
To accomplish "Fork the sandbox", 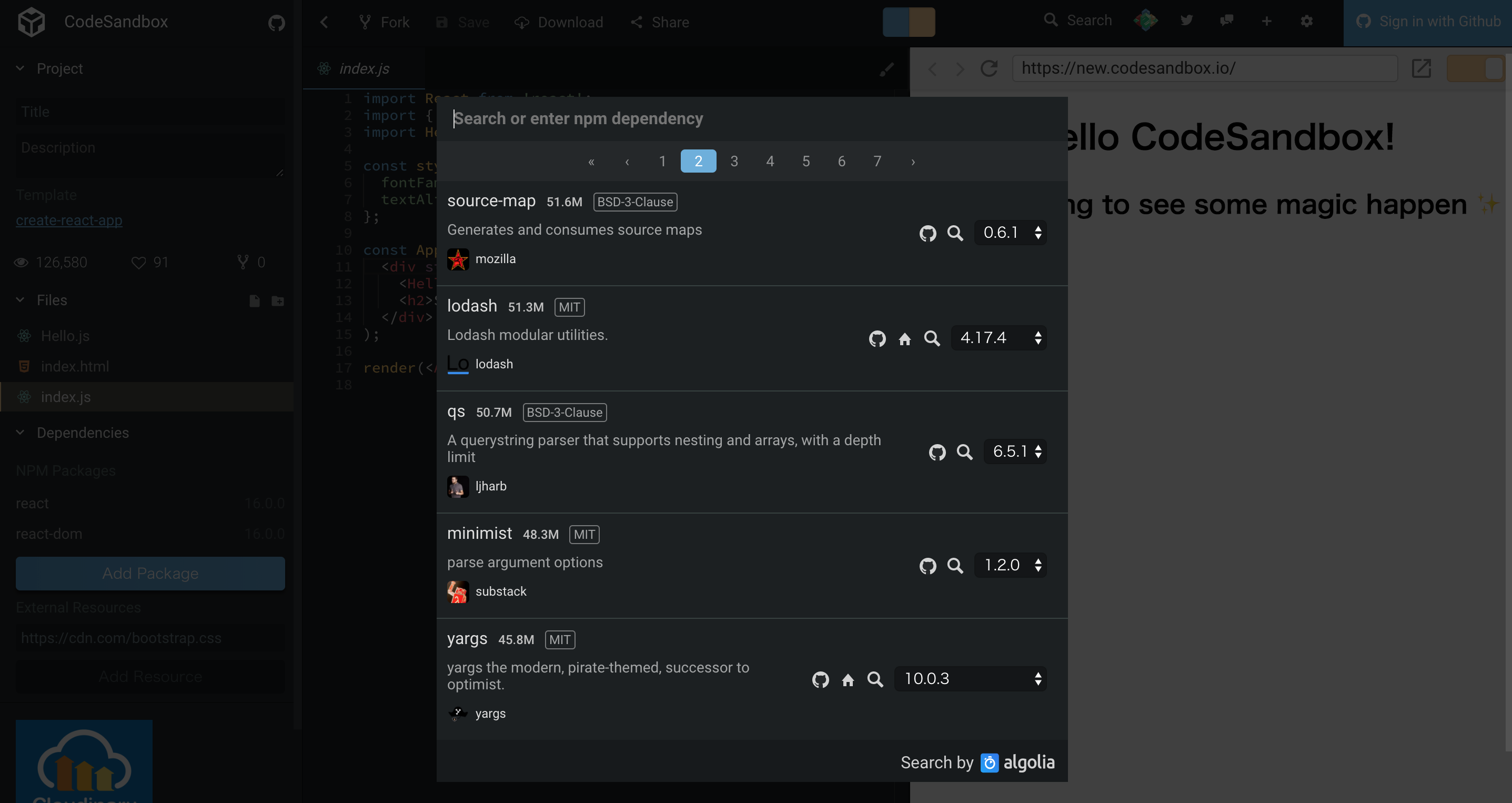I will [x=384, y=22].
